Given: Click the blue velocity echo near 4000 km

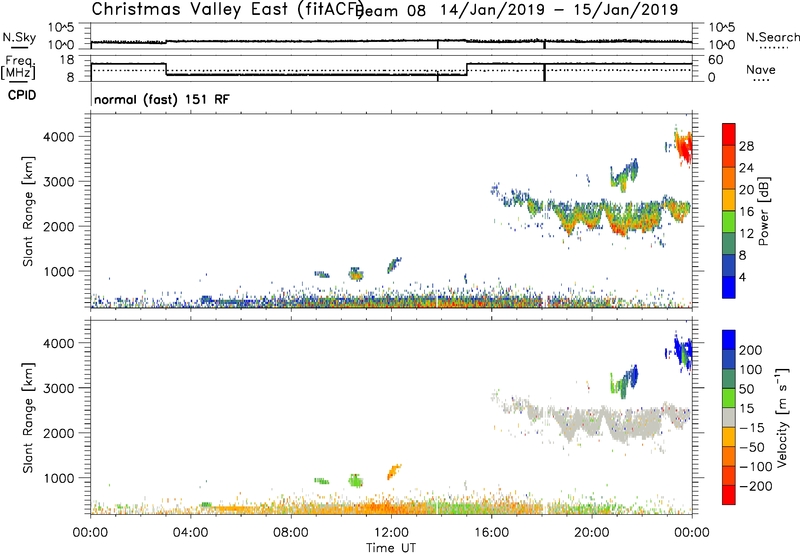Looking at the screenshot, I should (683, 352).
